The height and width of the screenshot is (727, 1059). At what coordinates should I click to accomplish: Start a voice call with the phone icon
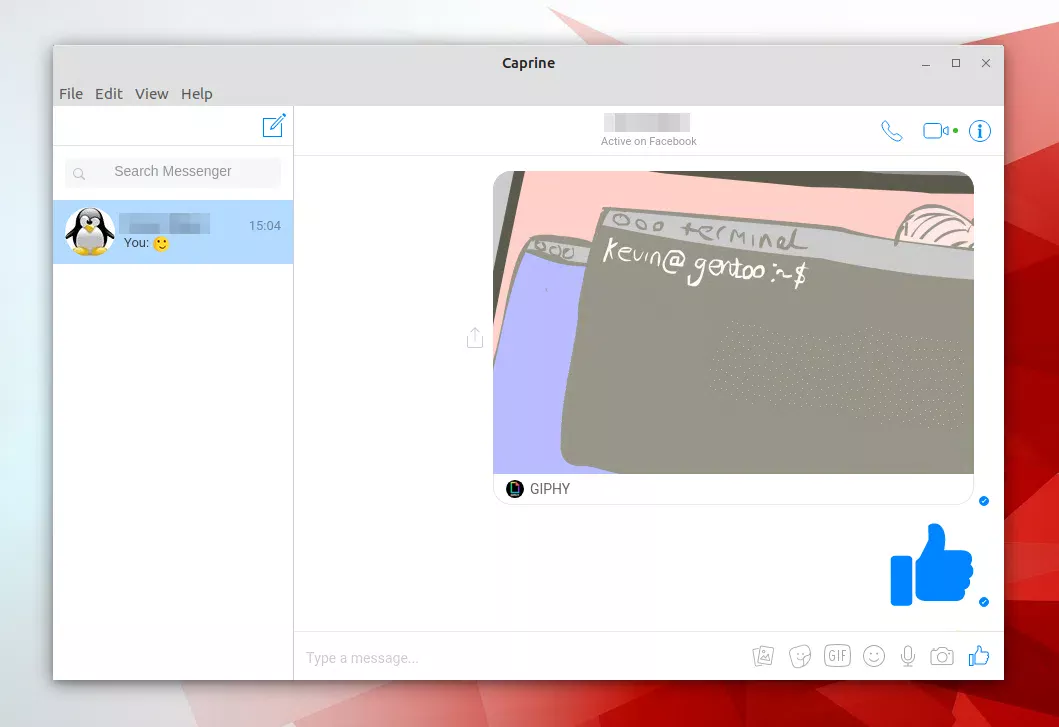pyautogui.click(x=891, y=130)
